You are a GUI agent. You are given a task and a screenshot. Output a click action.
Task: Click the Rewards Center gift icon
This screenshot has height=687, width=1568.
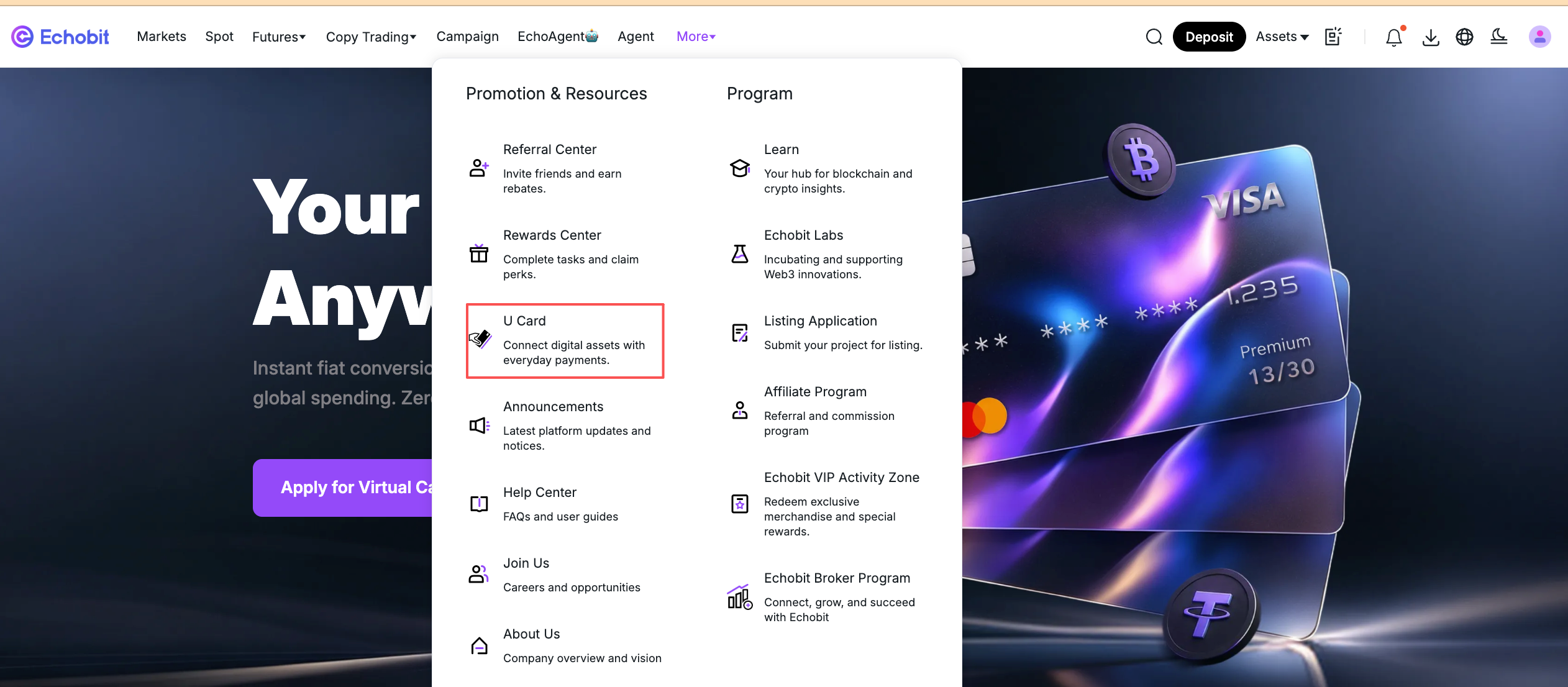479,253
